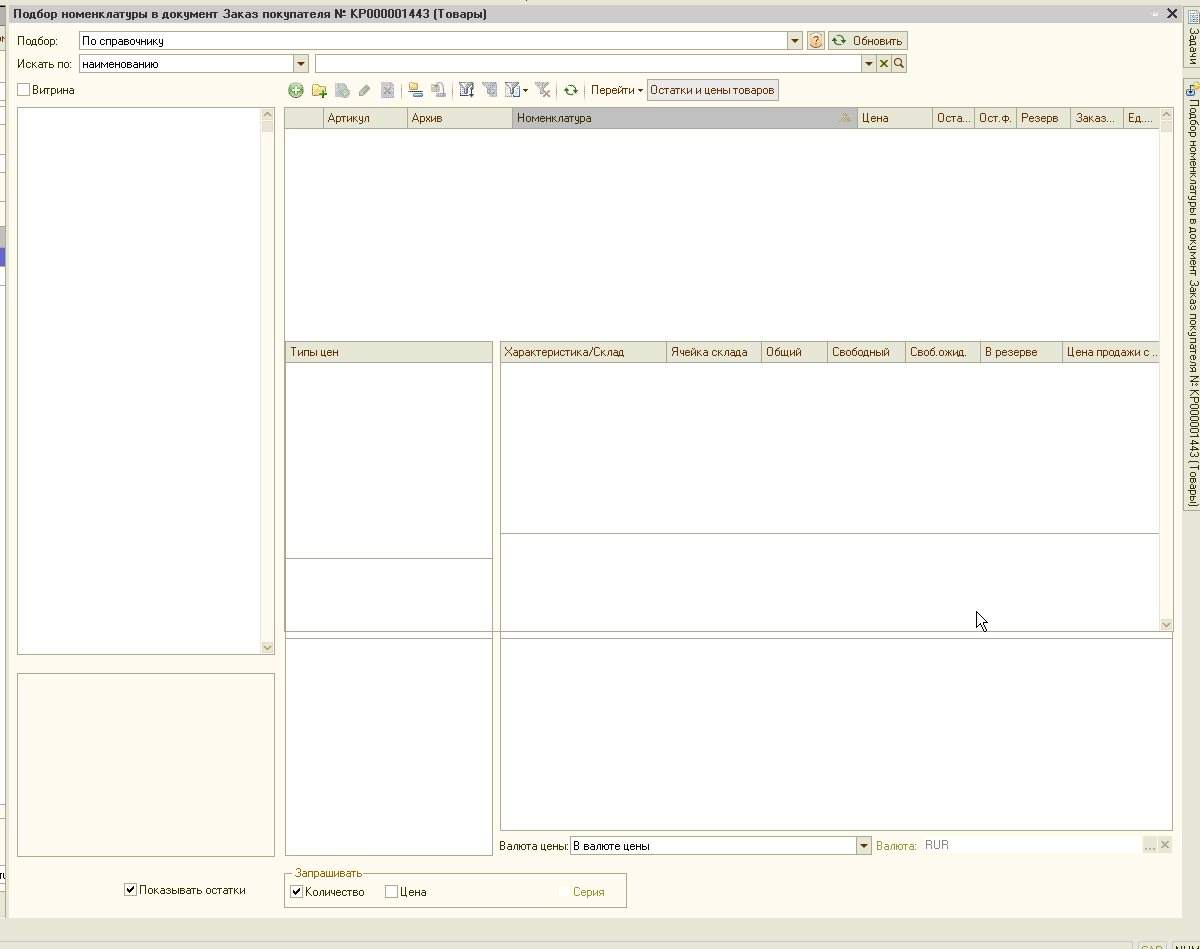Viewport: 1200px width, 949px height.
Task: Click the orange help question mark icon
Action: click(x=816, y=41)
